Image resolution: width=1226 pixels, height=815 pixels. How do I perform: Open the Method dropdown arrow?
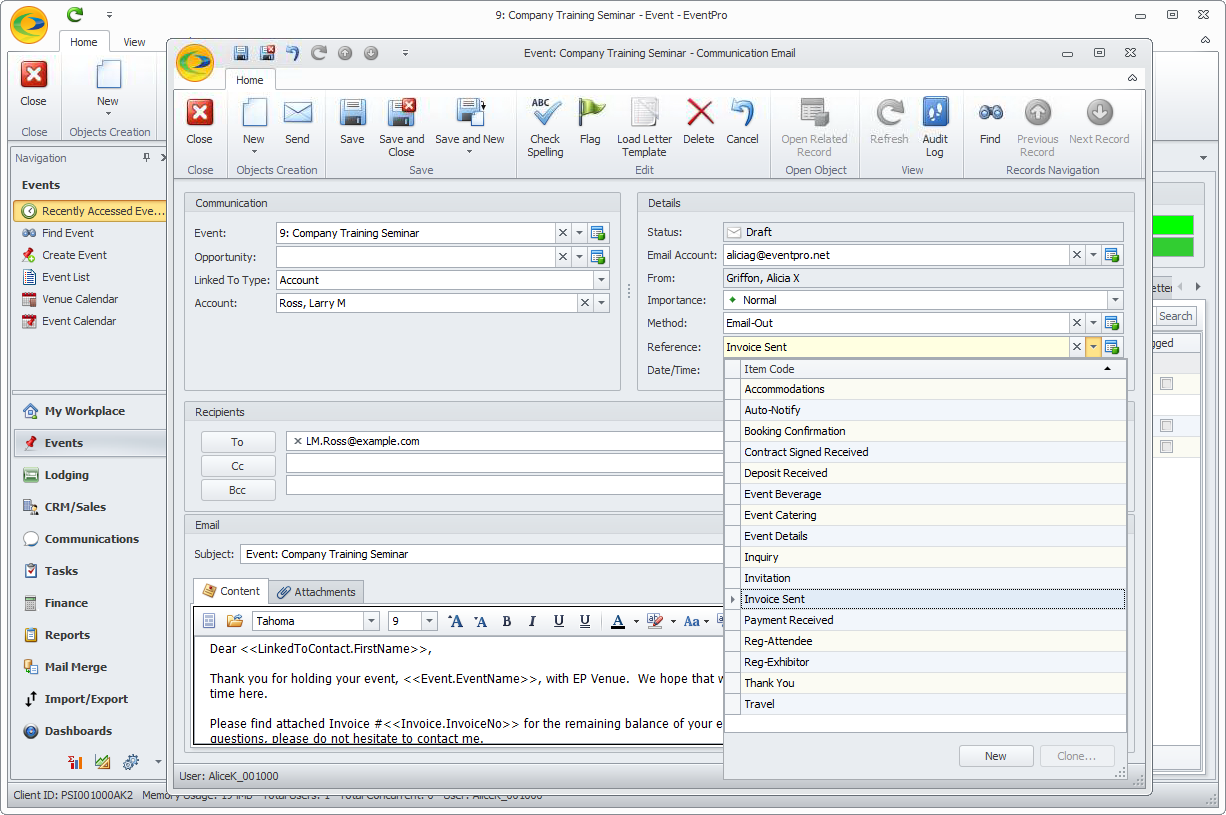pos(1093,323)
